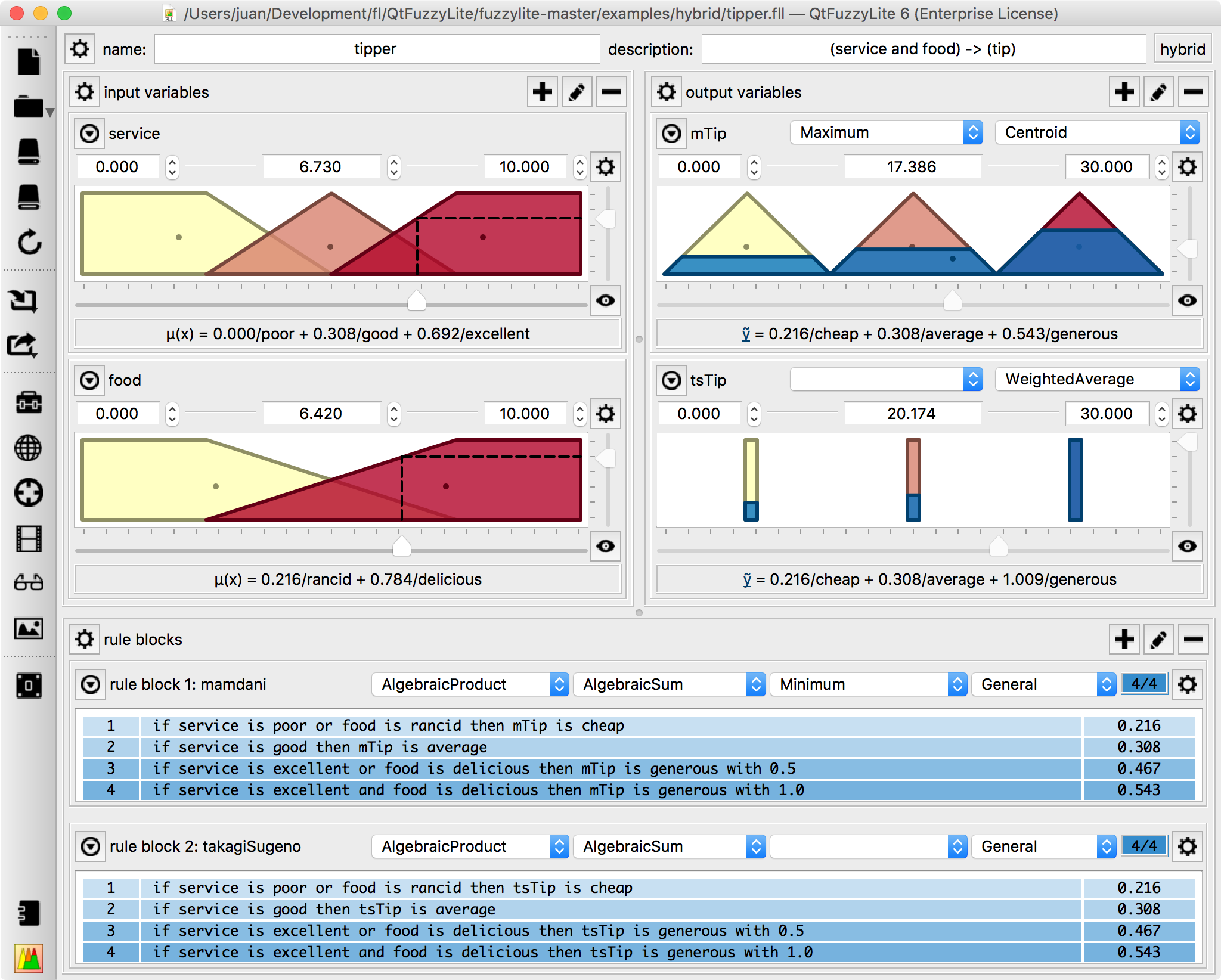The height and width of the screenshot is (980, 1221).
Task: Open engine settings gear next to name
Action: [80, 49]
